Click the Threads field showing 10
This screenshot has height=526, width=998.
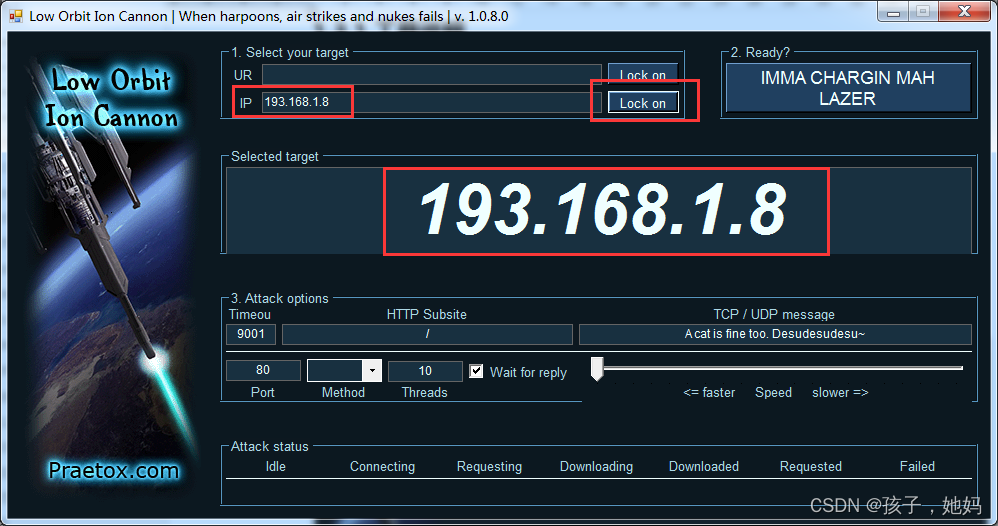425,371
